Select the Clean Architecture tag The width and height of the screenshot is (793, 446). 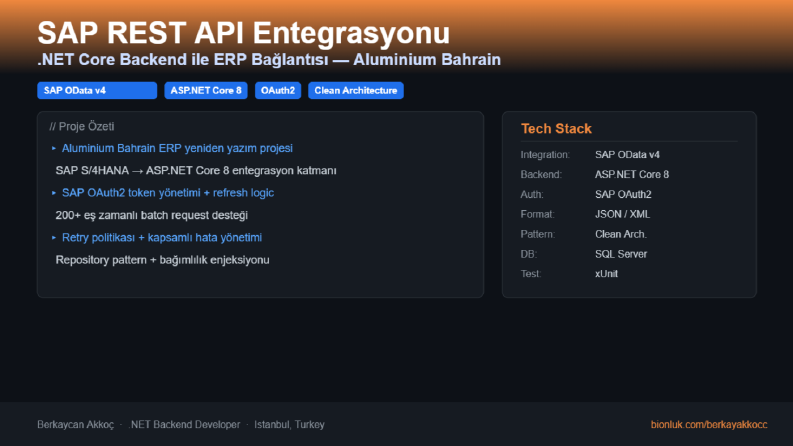356,91
